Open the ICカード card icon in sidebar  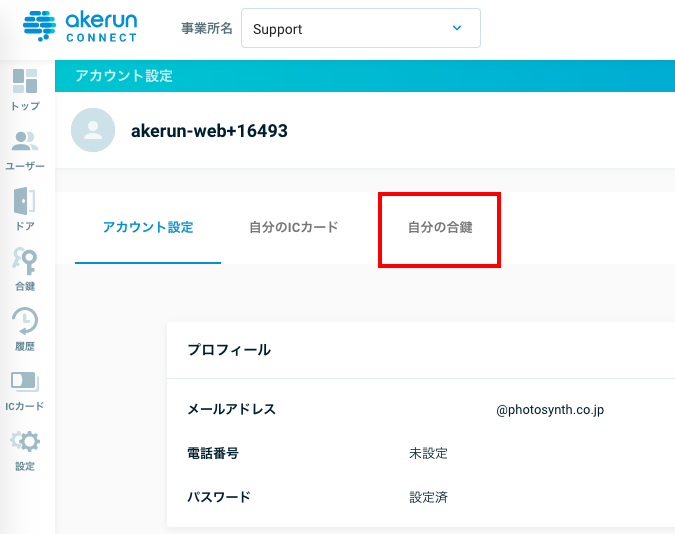point(25,382)
